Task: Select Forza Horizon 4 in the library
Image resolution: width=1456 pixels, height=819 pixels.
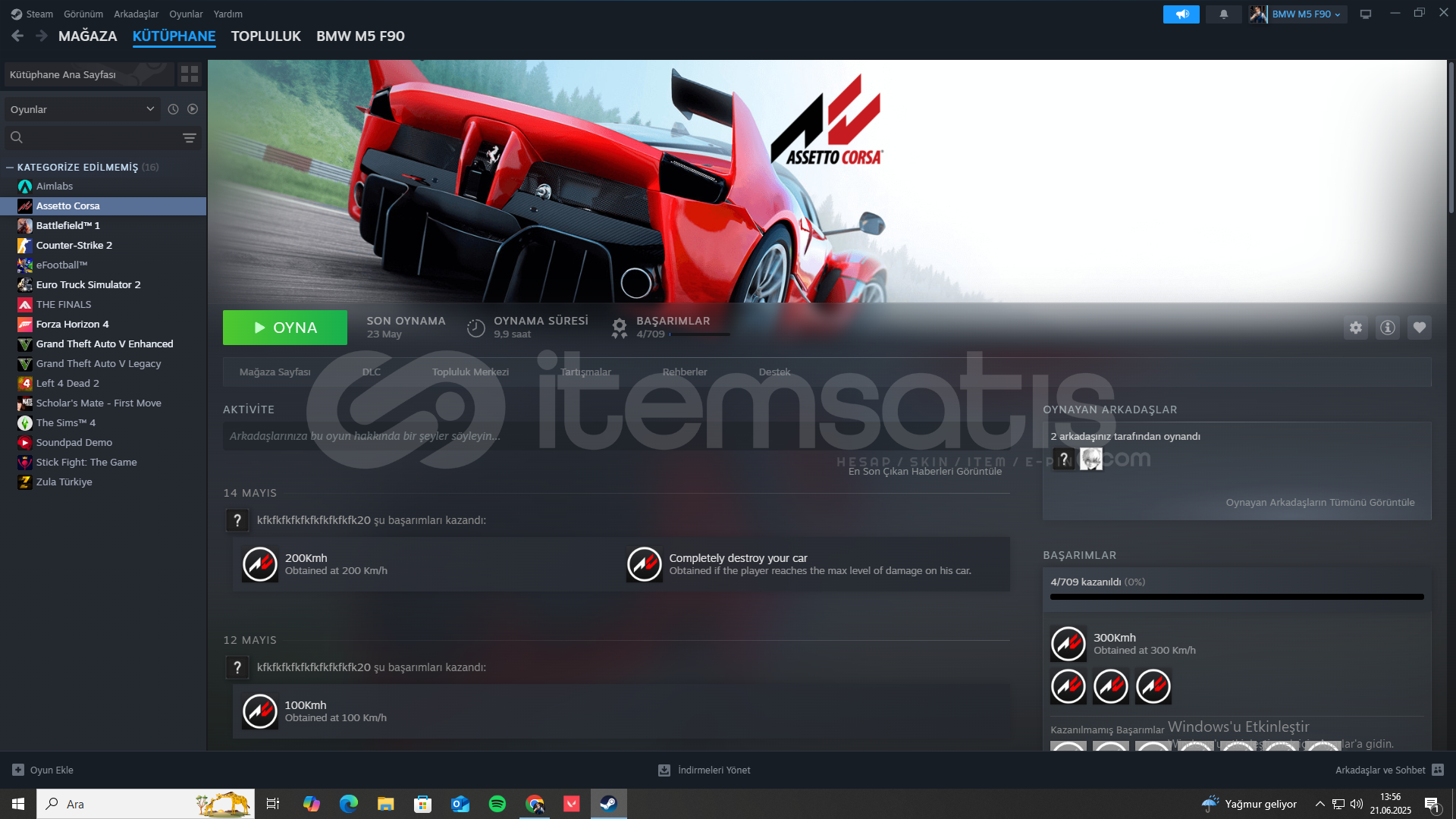Action: point(103,324)
